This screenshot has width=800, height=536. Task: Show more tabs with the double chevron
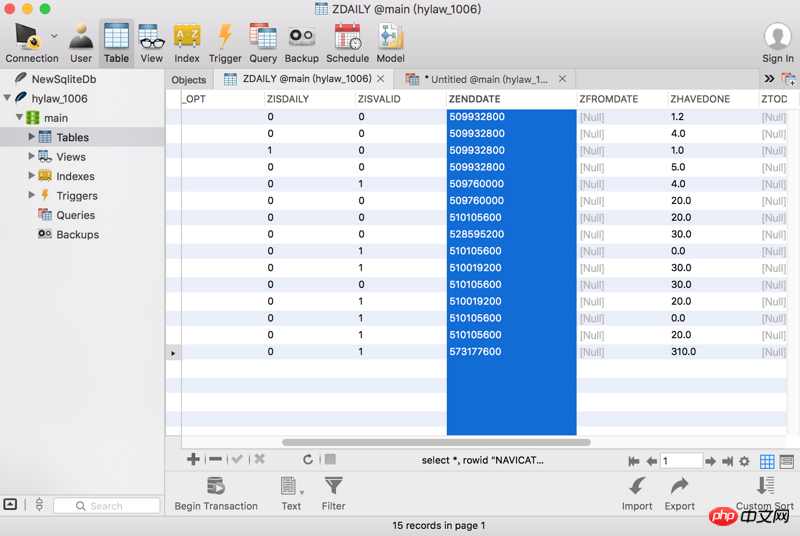[x=769, y=79]
